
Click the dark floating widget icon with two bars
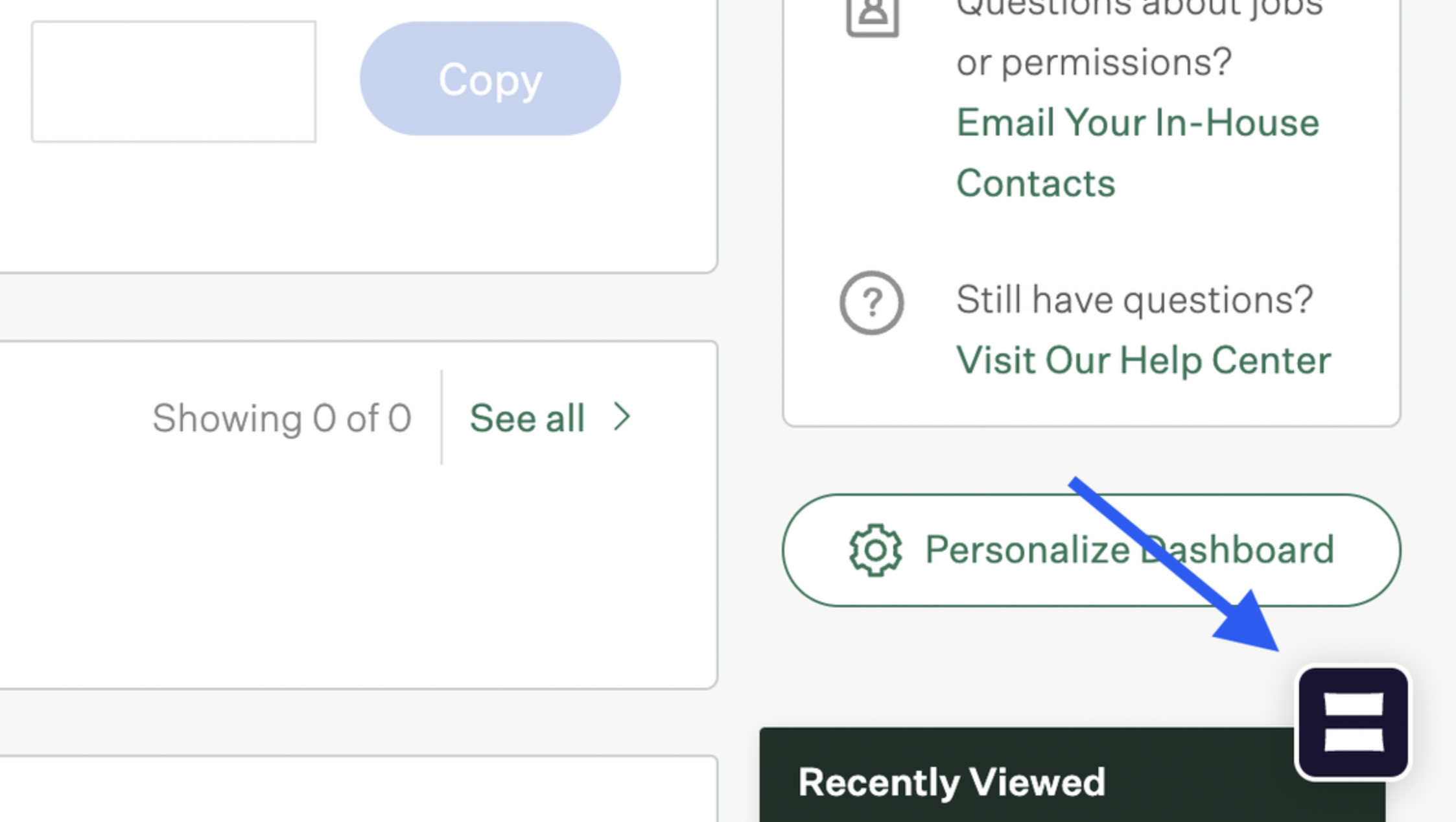point(1353,722)
